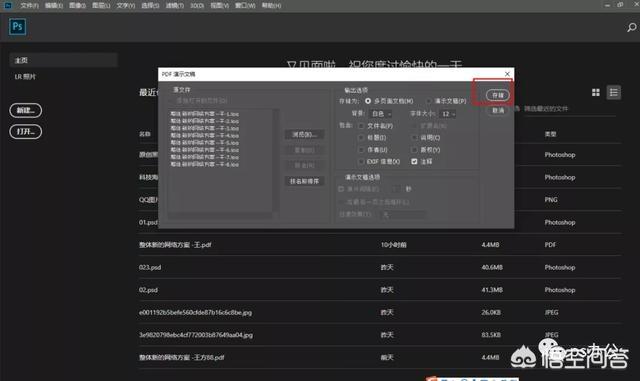Open the 图像(I) menu
Viewport: 640px width, 381px height.
[x=77, y=6]
